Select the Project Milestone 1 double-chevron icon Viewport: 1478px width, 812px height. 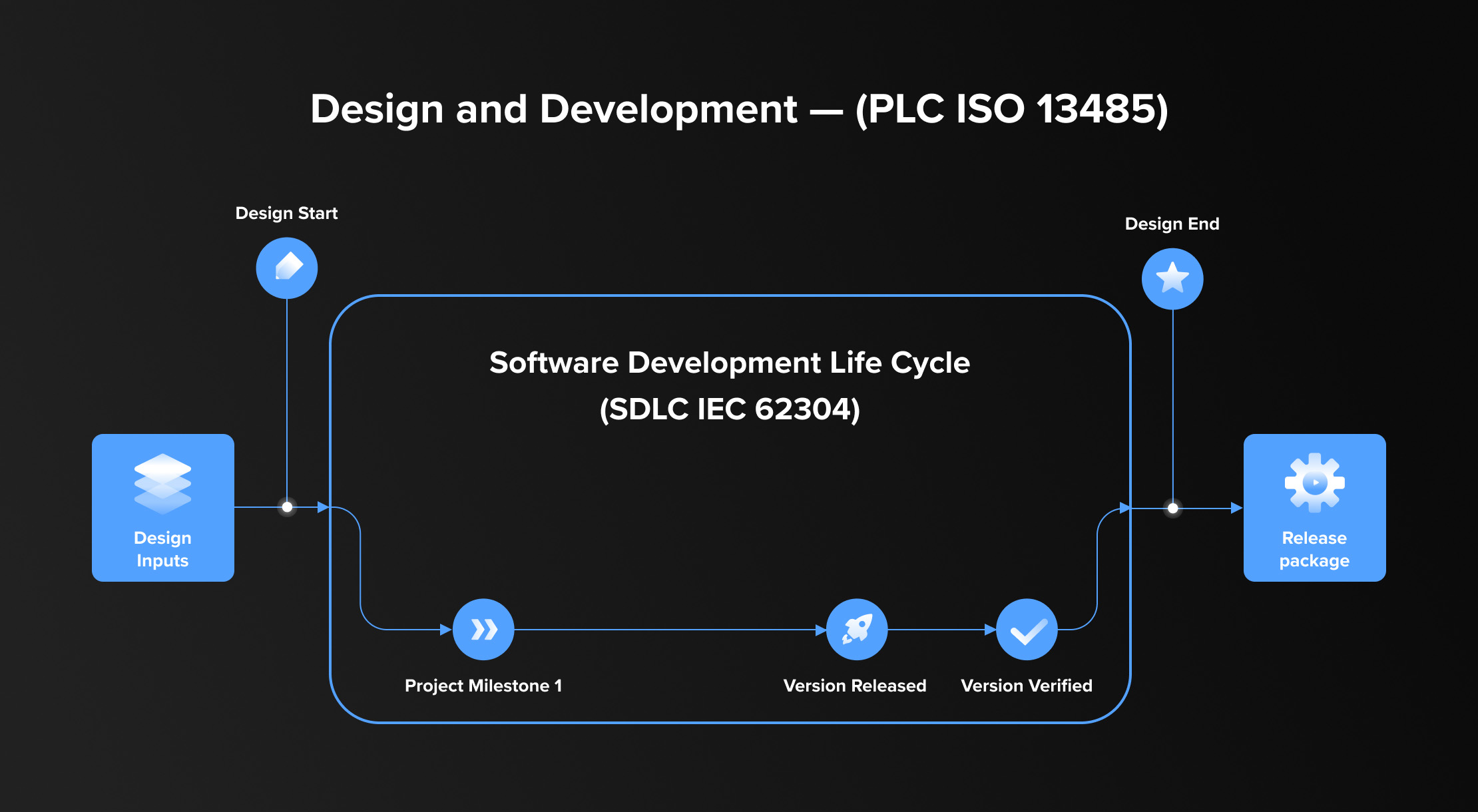pyautogui.click(x=483, y=630)
